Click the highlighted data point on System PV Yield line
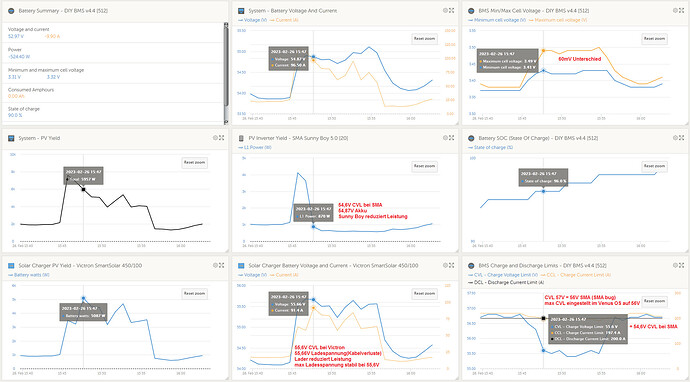 [84, 189]
